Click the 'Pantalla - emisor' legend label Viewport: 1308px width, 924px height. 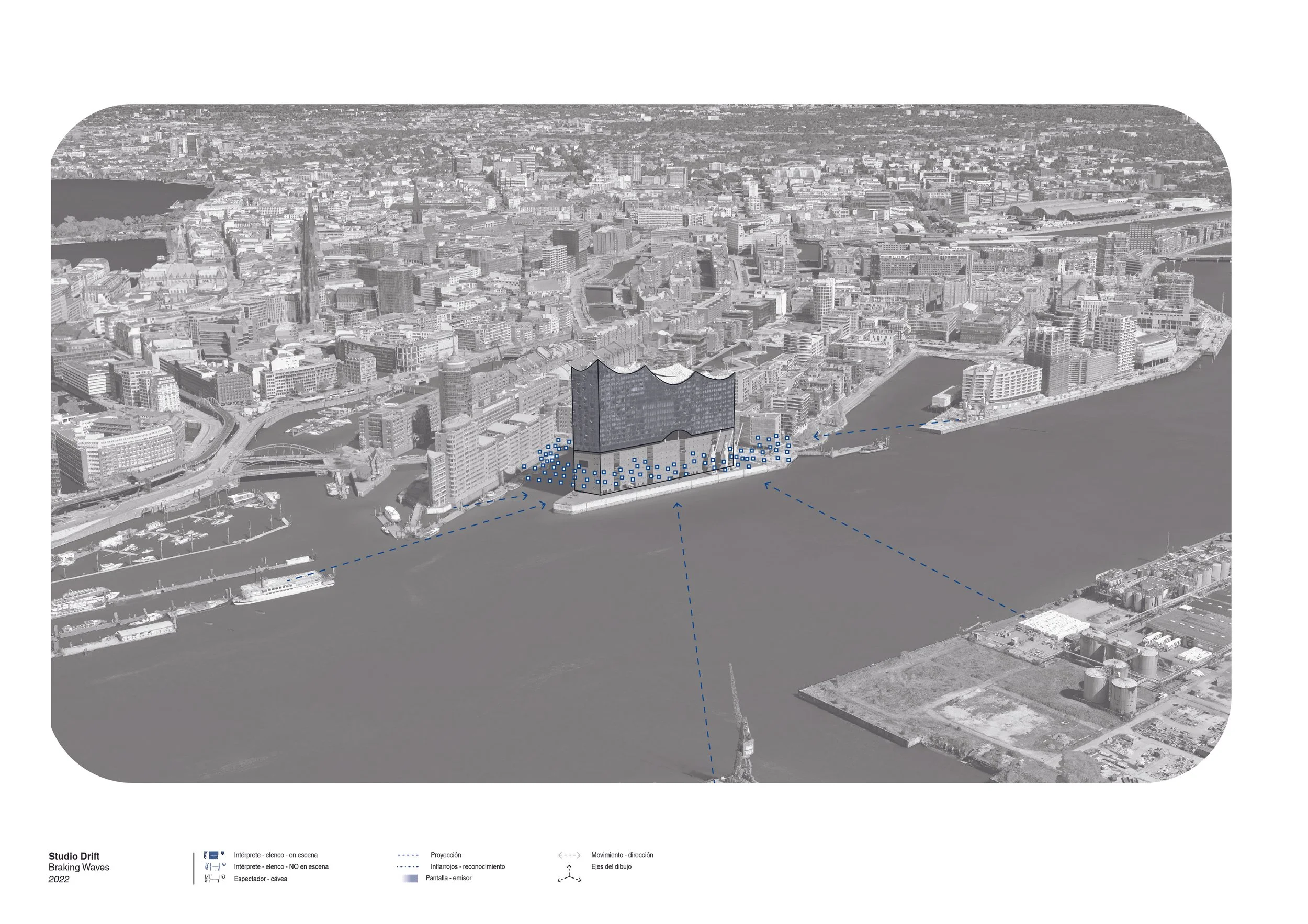448,878
